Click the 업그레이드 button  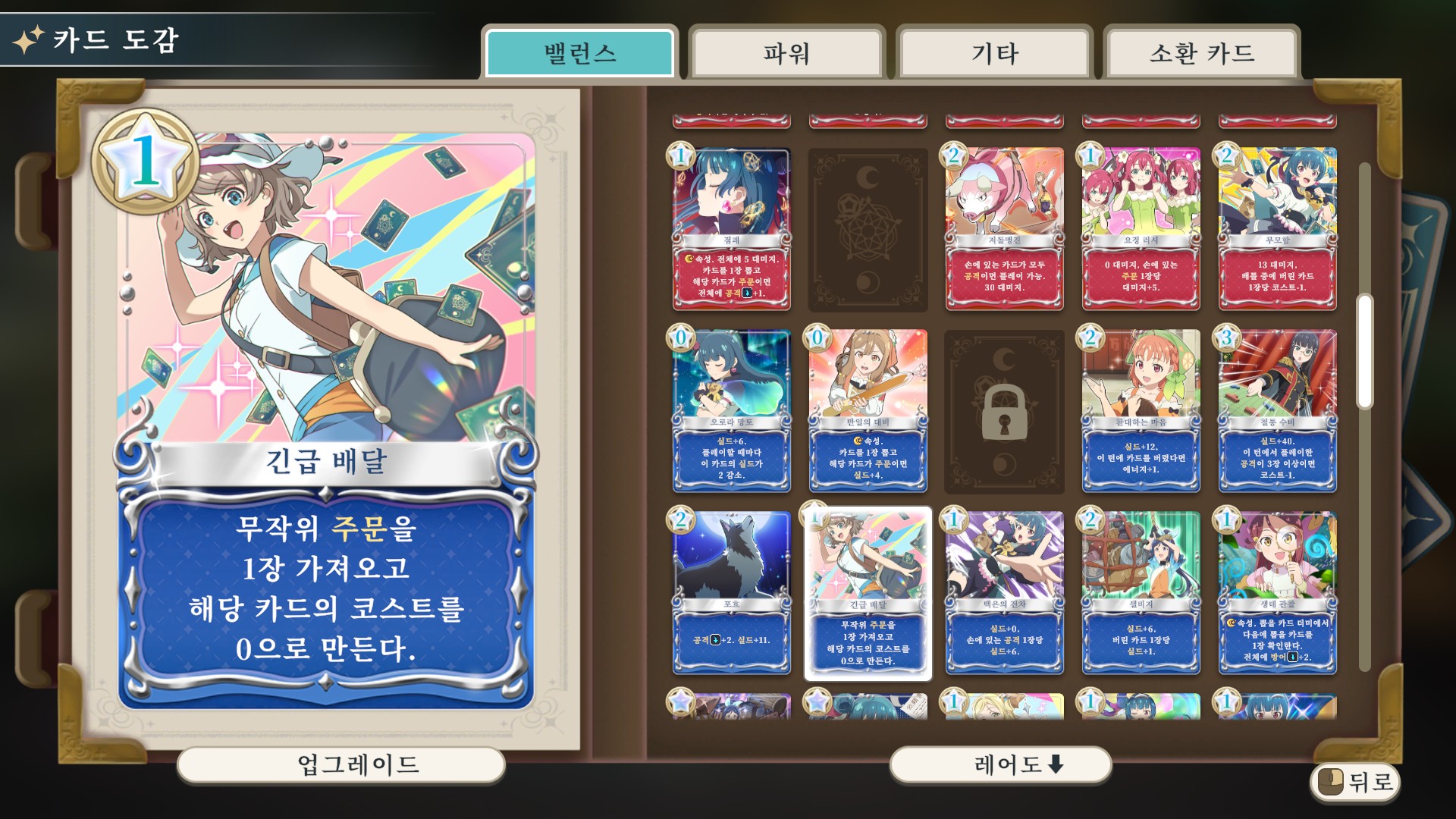pyautogui.click(x=341, y=764)
